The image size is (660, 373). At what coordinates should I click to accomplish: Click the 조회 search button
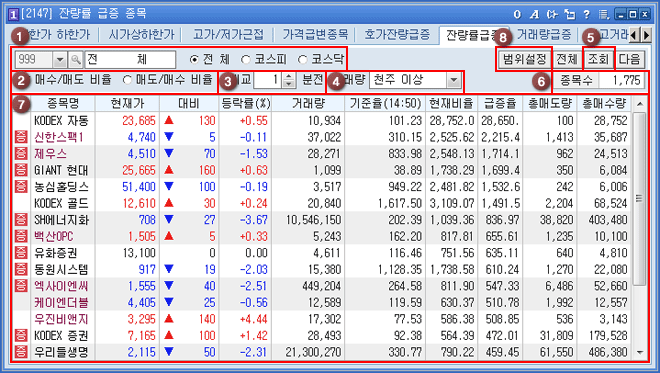pyautogui.click(x=599, y=59)
